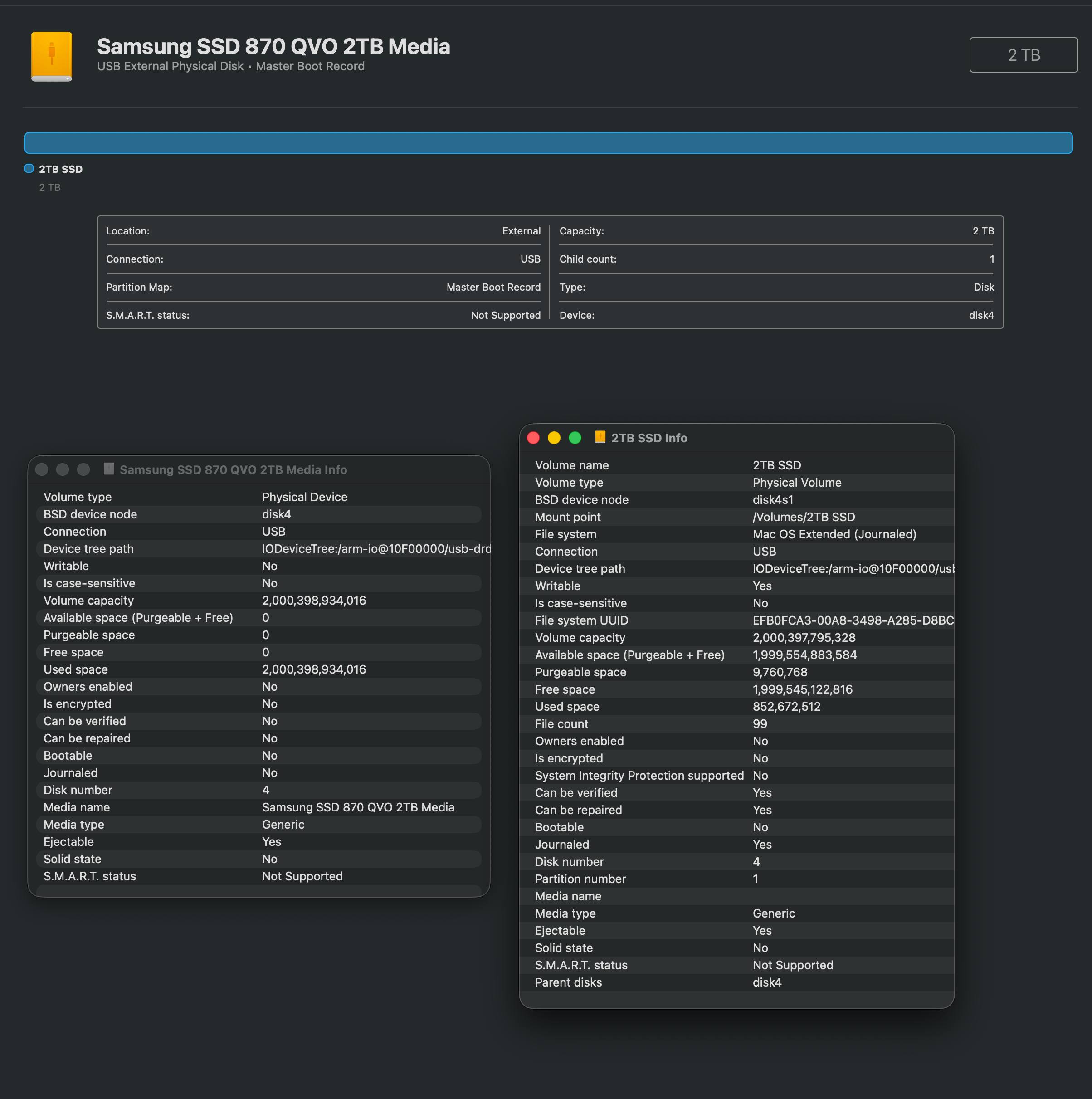Select Volume name '2TB SSD' value in Info

pyautogui.click(x=776, y=465)
